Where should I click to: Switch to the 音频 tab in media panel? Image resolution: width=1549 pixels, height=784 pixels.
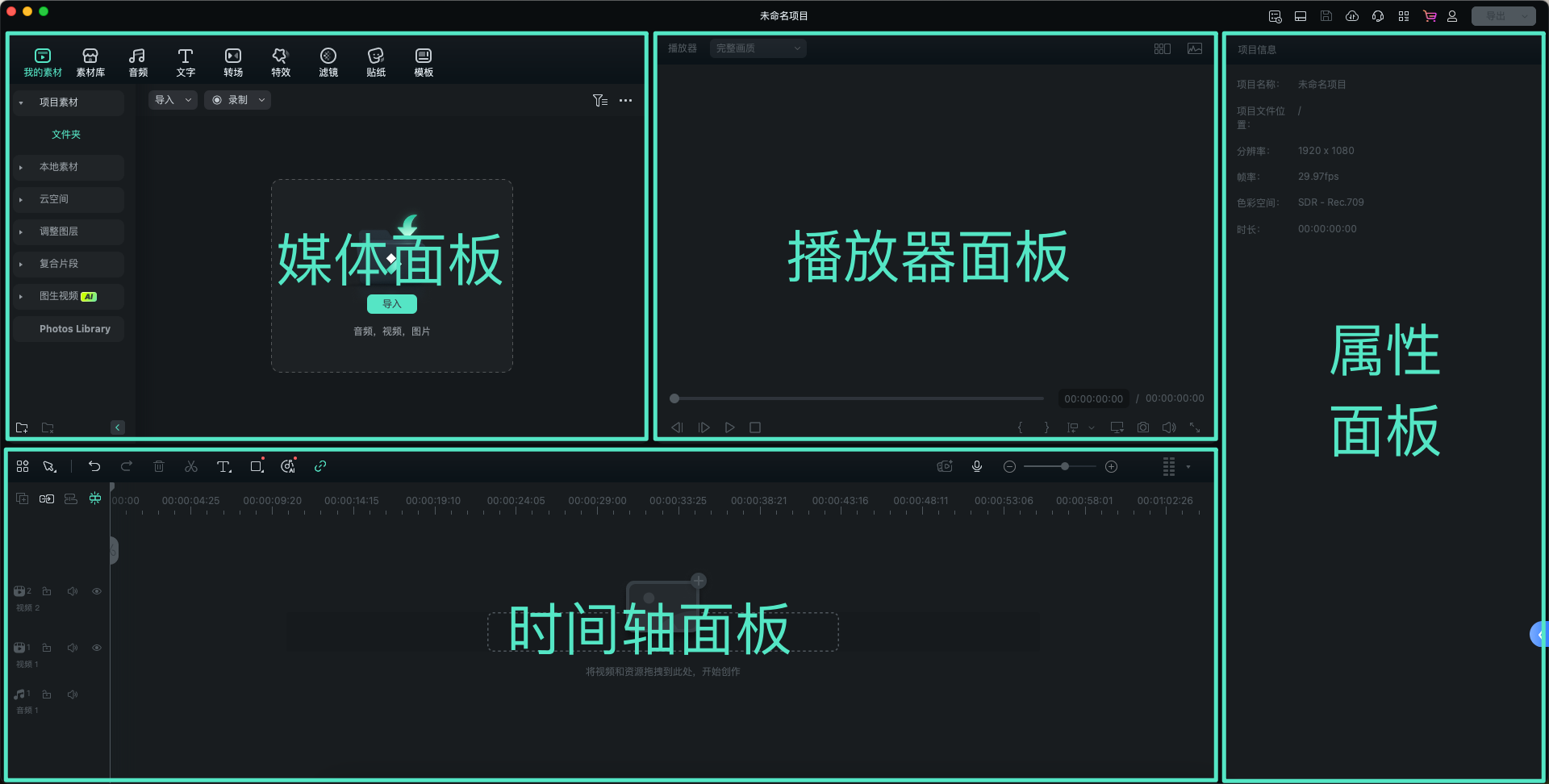[137, 60]
